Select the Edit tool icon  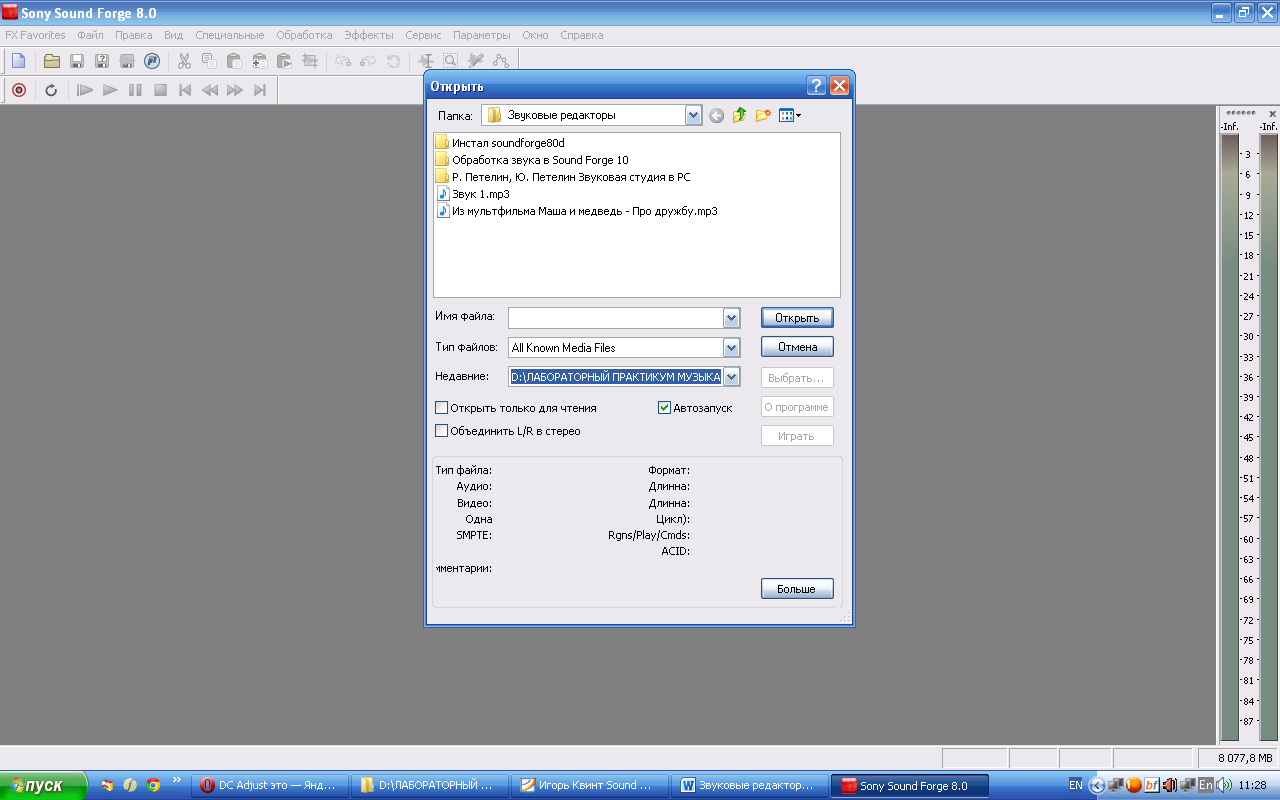(x=425, y=61)
